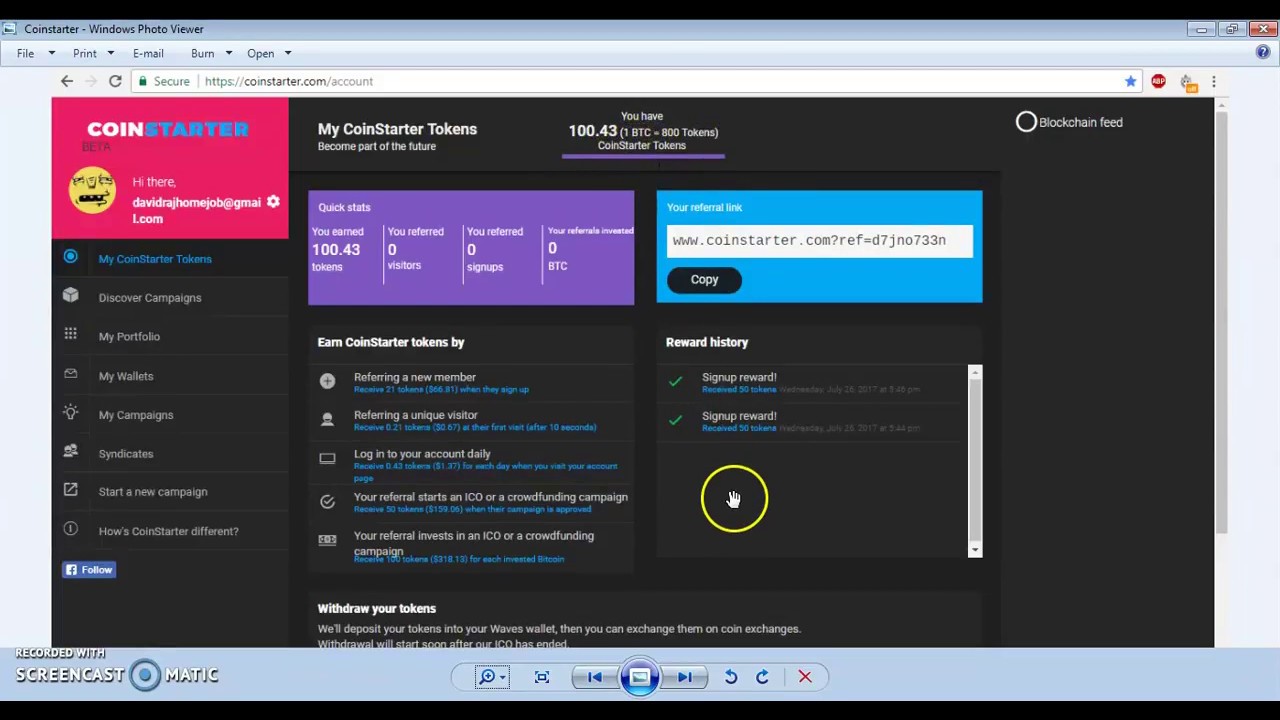The width and height of the screenshot is (1280, 720).
Task: Click the Referring a unique visitor icon
Action: click(327, 419)
